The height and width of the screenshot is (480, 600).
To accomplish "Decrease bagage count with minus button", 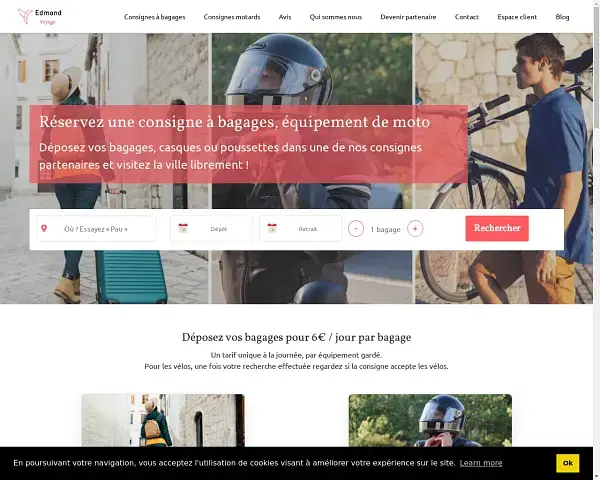I will click(356, 229).
